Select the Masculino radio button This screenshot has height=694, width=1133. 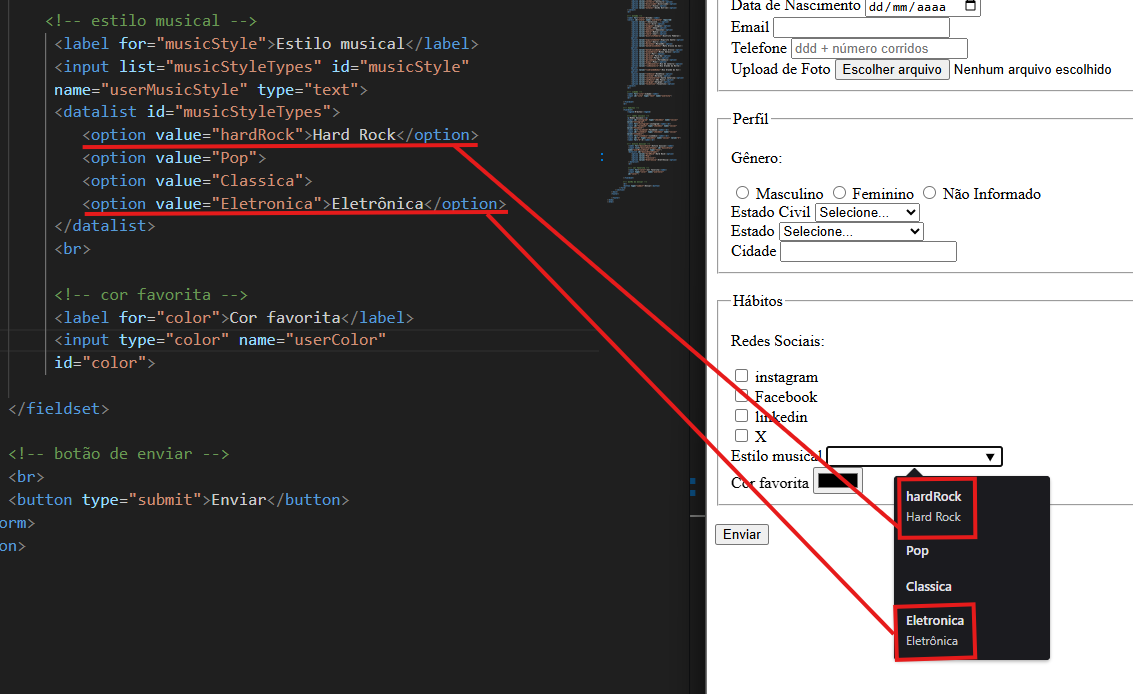(x=742, y=193)
